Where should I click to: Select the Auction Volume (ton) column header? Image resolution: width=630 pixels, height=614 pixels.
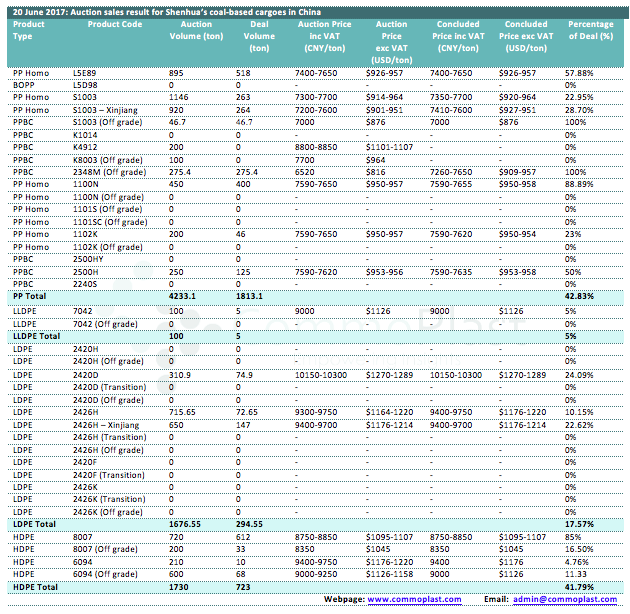click(x=195, y=29)
